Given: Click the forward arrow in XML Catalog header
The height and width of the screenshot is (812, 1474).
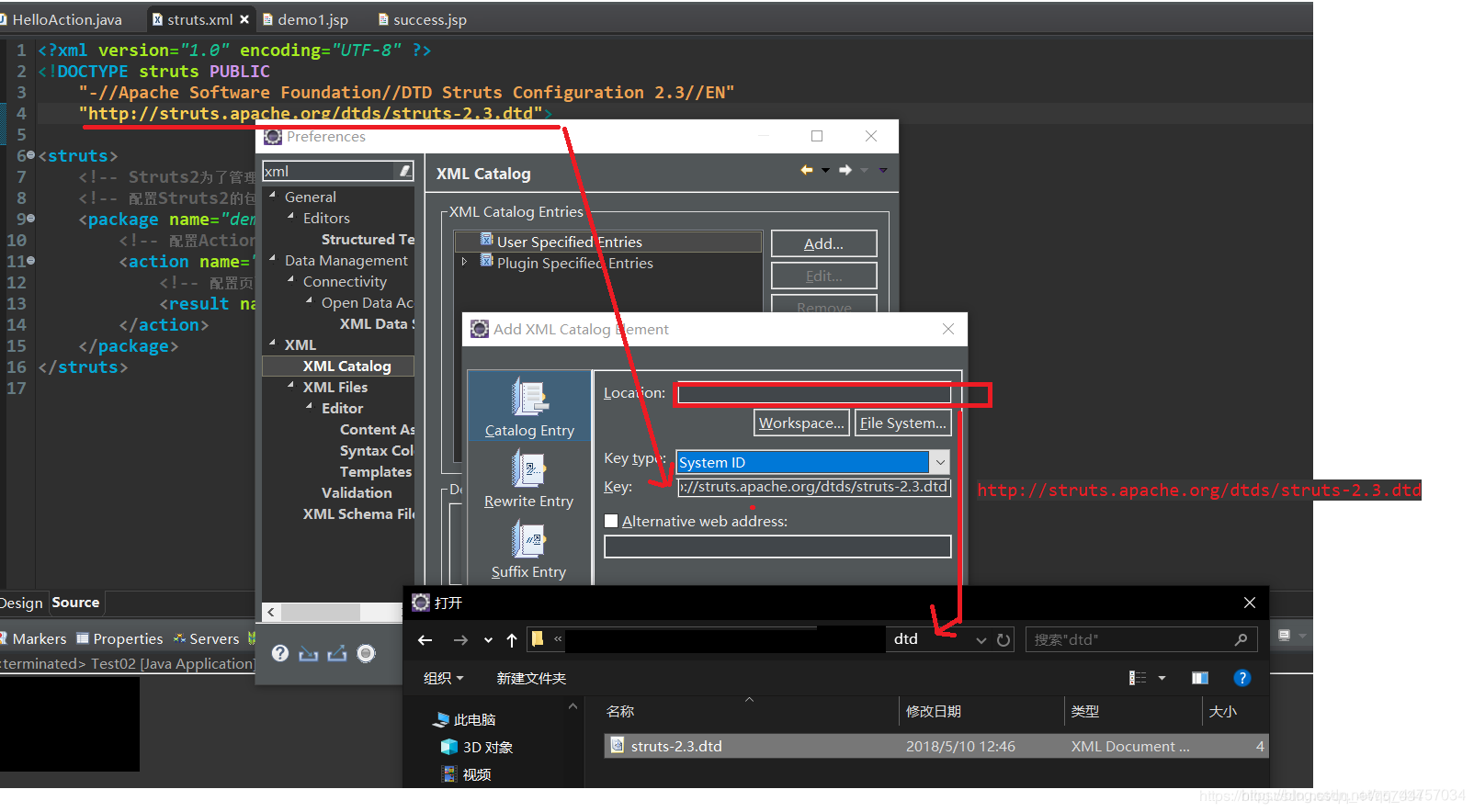Looking at the screenshot, I should pos(845,170).
